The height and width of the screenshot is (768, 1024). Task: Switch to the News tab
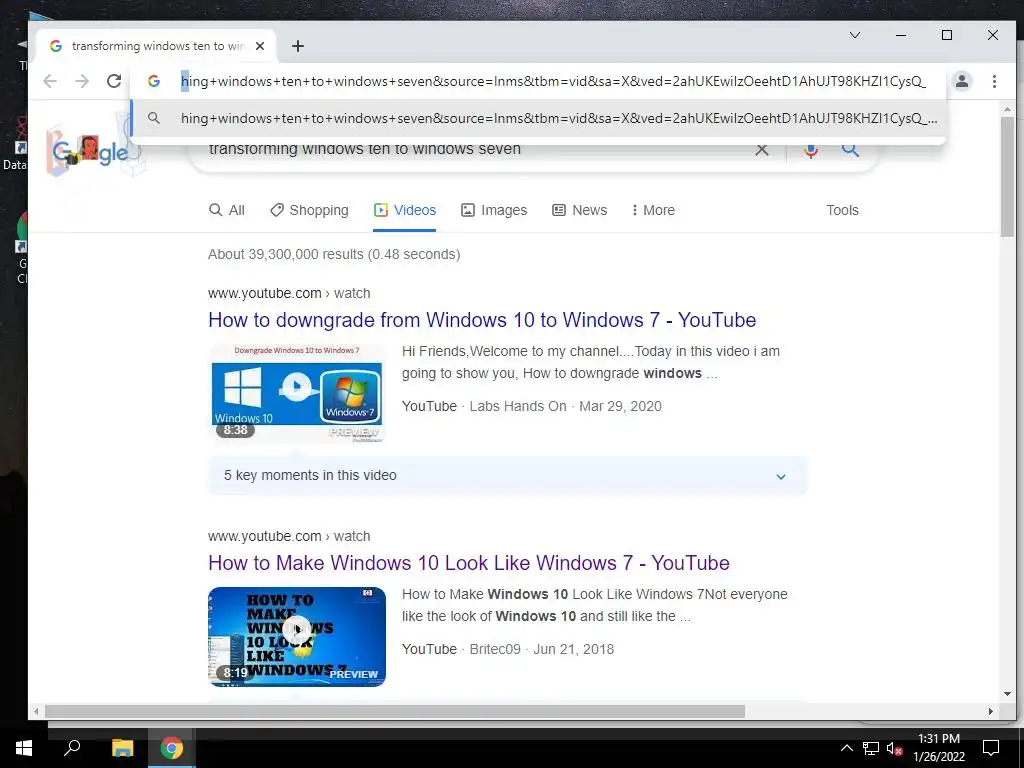(579, 210)
